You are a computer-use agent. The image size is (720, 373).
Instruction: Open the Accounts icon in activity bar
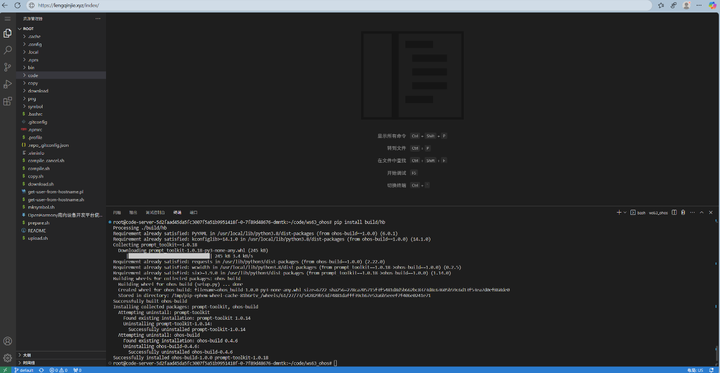pyautogui.click(x=7, y=341)
